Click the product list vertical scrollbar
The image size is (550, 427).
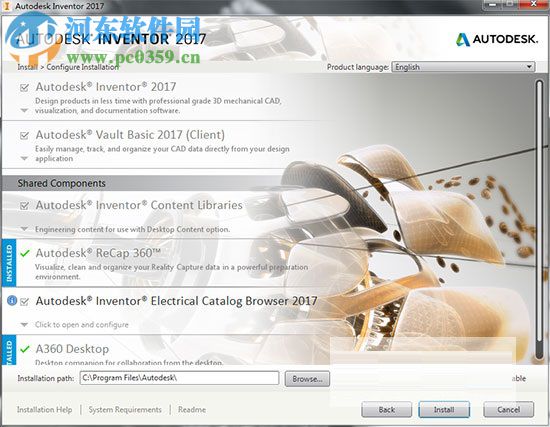(x=539, y=219)
